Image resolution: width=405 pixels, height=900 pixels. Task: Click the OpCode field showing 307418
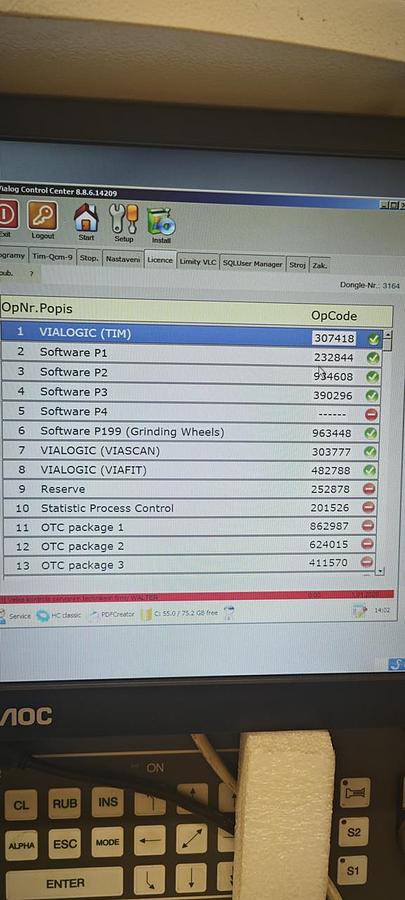click(334, 338)
